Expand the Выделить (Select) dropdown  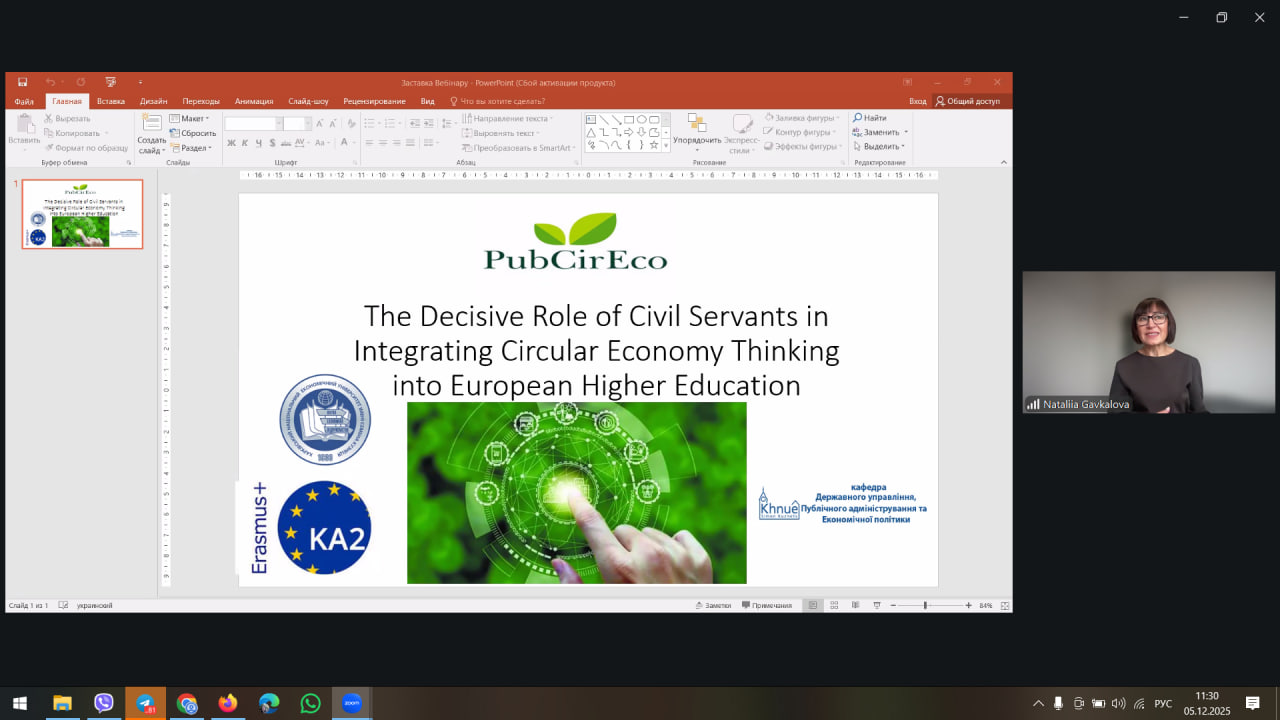coord(879,146)
